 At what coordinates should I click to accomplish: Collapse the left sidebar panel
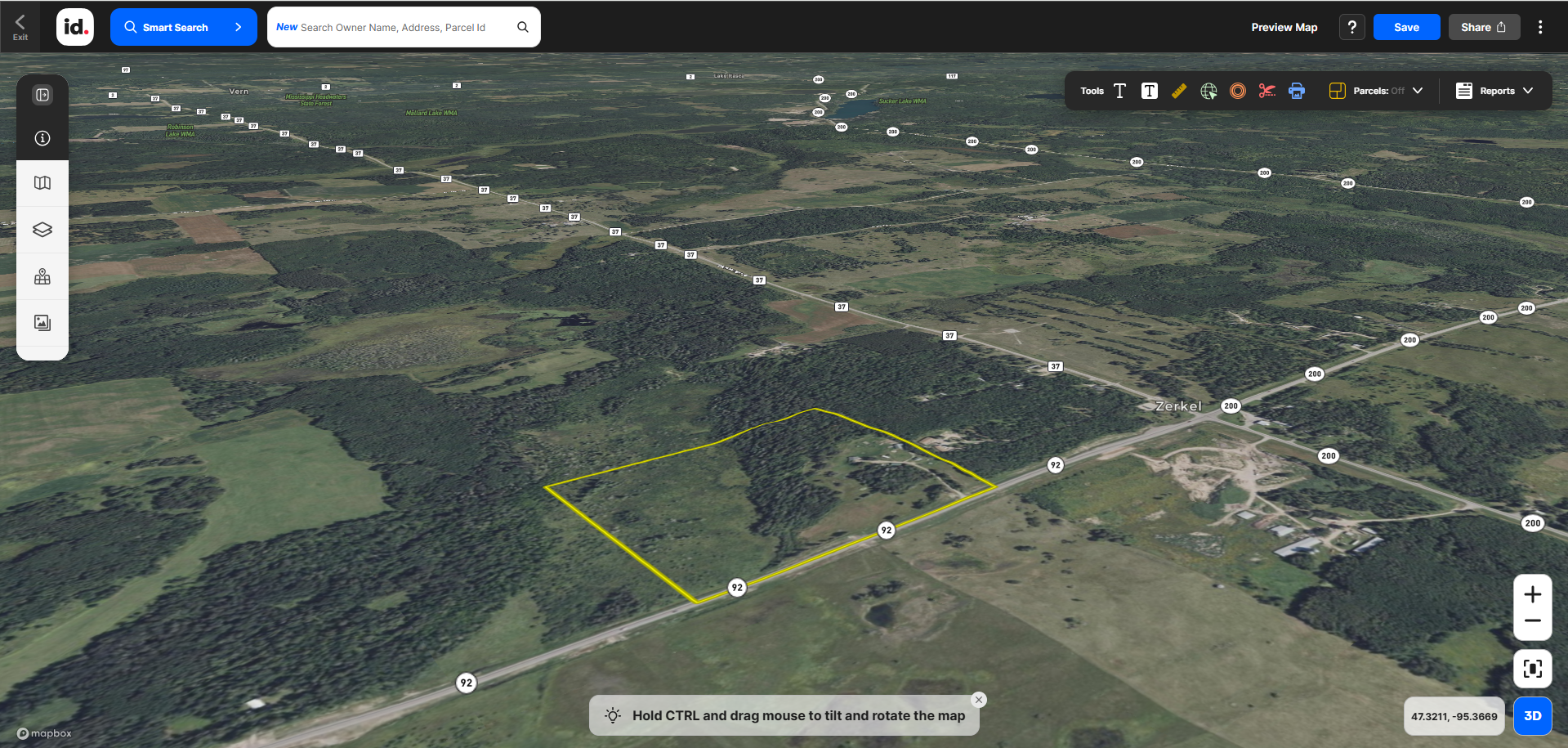click(42, 94)
